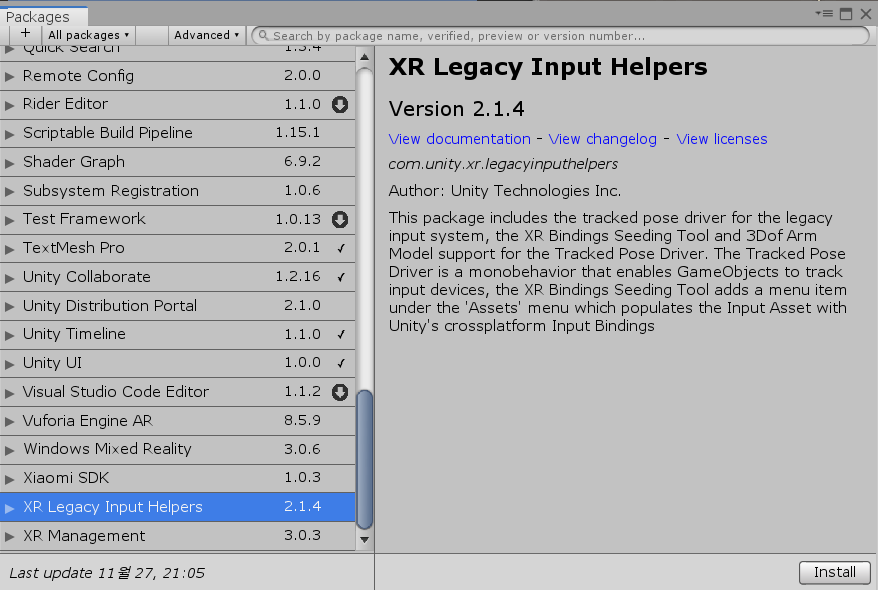The image size is (878, 590).
Task: Select the Shader Graph package
Action: [x=178, y=162]
